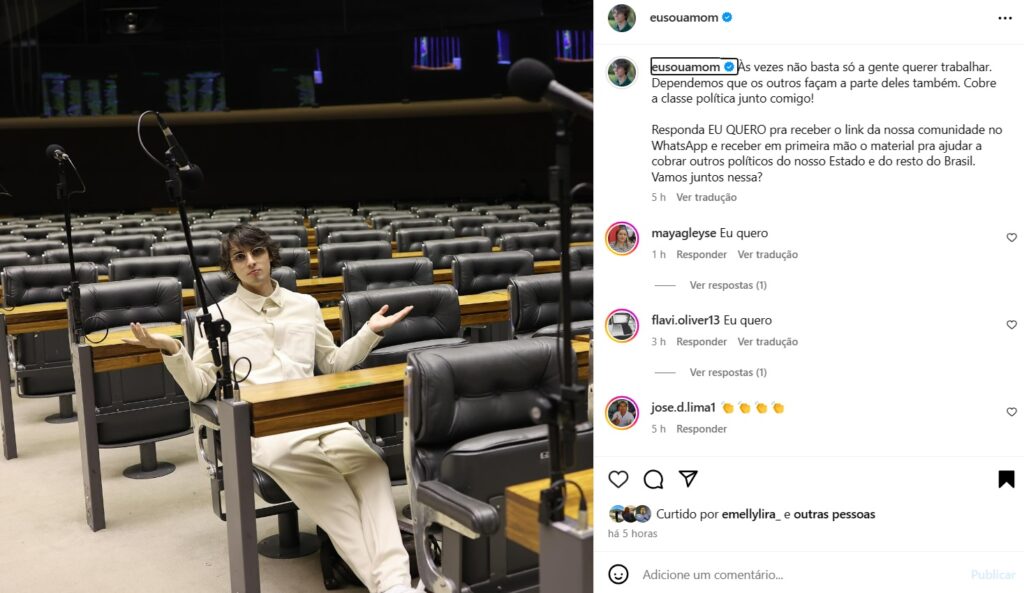Open the emoji picker smiley icon
Image resolution: width=1024 pixels, height=593 pixels.
(618, 574)
